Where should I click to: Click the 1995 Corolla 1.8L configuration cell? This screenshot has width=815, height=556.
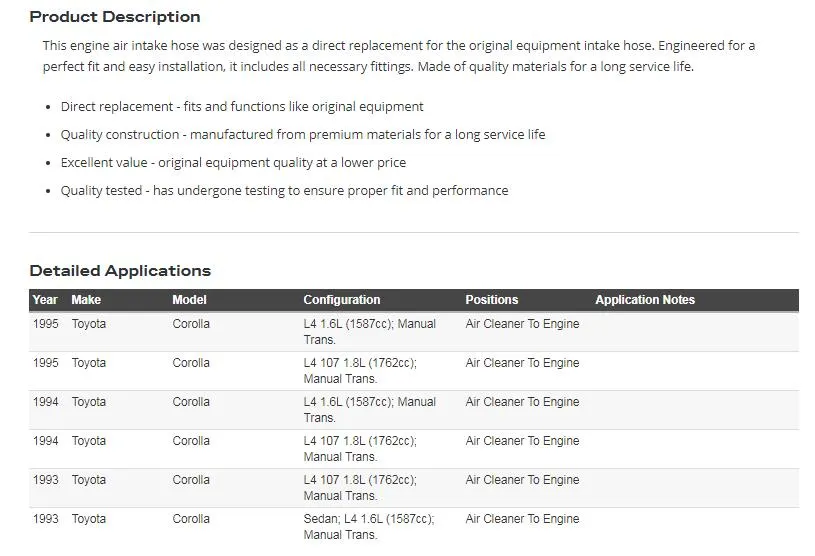[360, 371]
